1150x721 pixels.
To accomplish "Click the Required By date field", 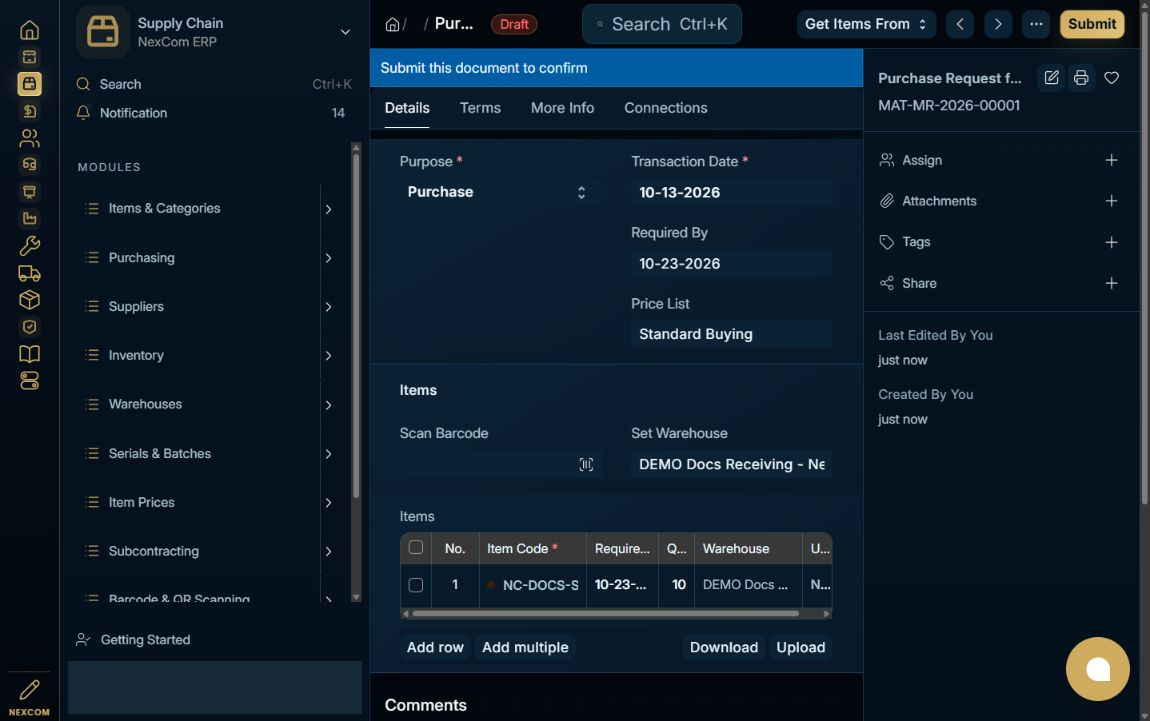I will [731, 263].
